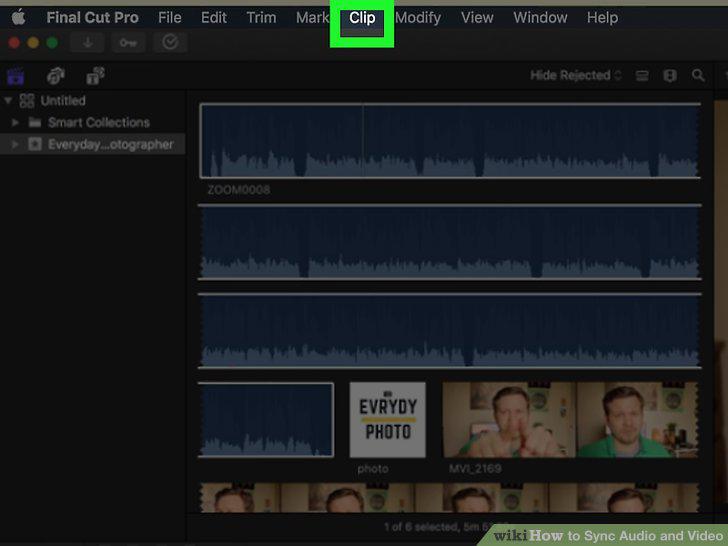Click the green zoom window button
Screen dimensions: 728x546
[52, 43]
